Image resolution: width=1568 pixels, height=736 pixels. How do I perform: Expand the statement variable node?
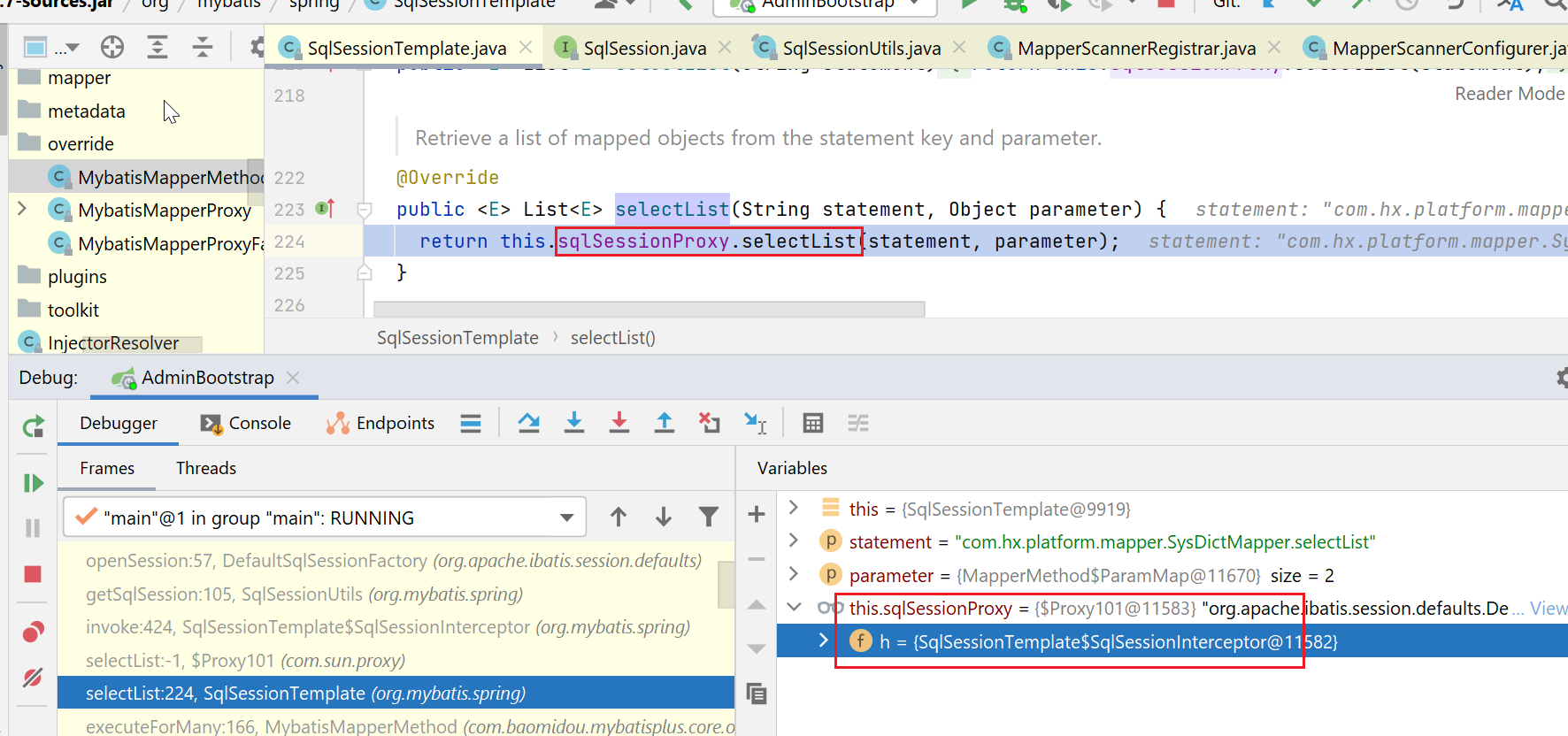pyautogui.click(x=794, y=540)
